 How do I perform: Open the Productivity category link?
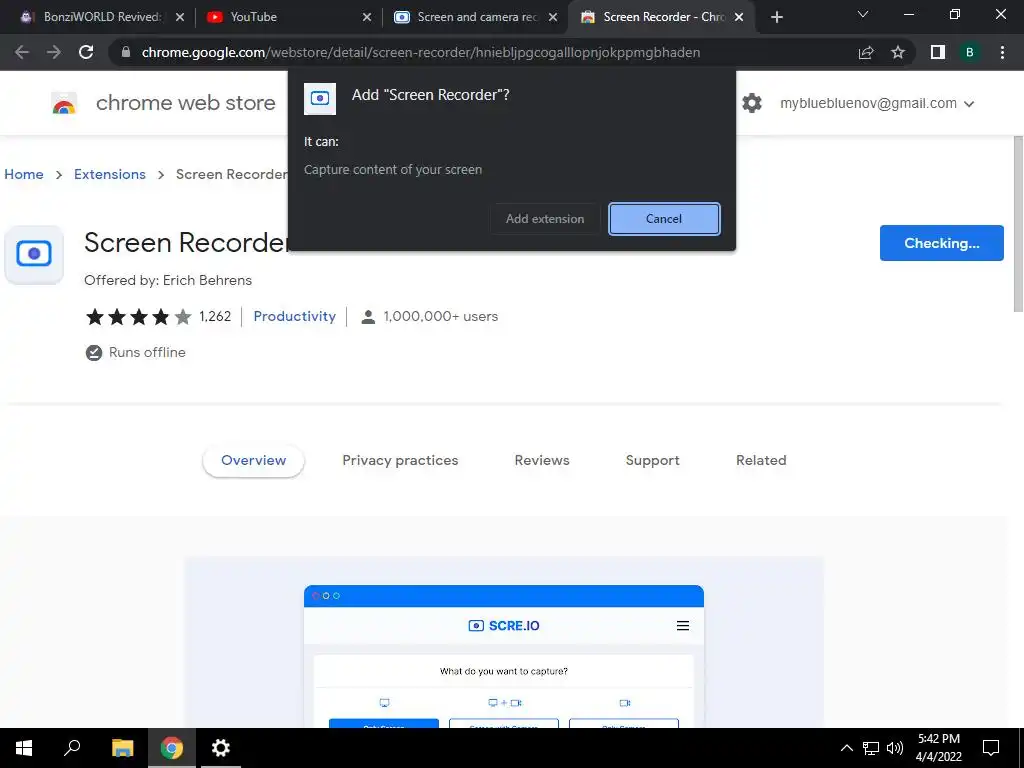(295, 317)
